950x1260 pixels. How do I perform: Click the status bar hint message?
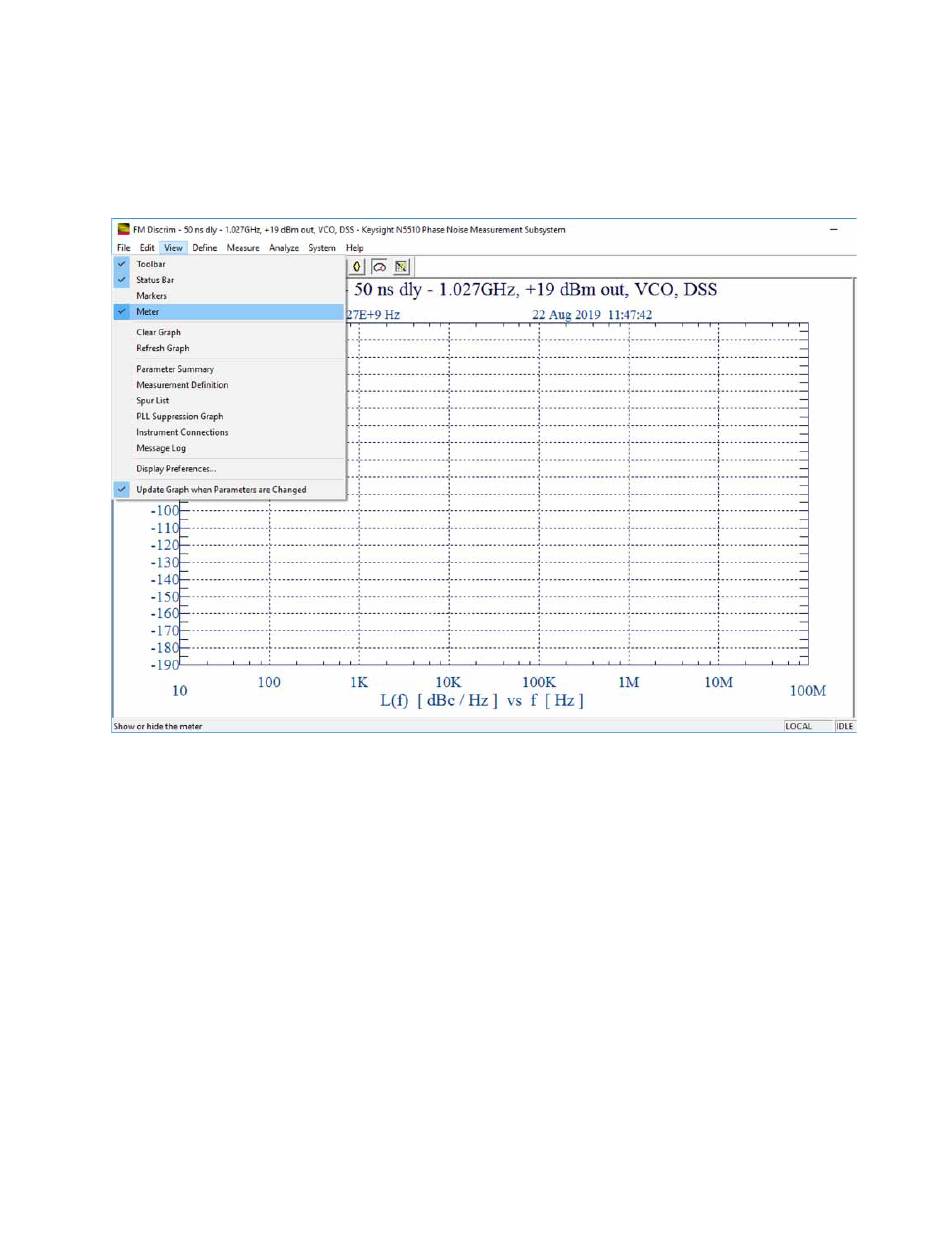pos(157,726)
